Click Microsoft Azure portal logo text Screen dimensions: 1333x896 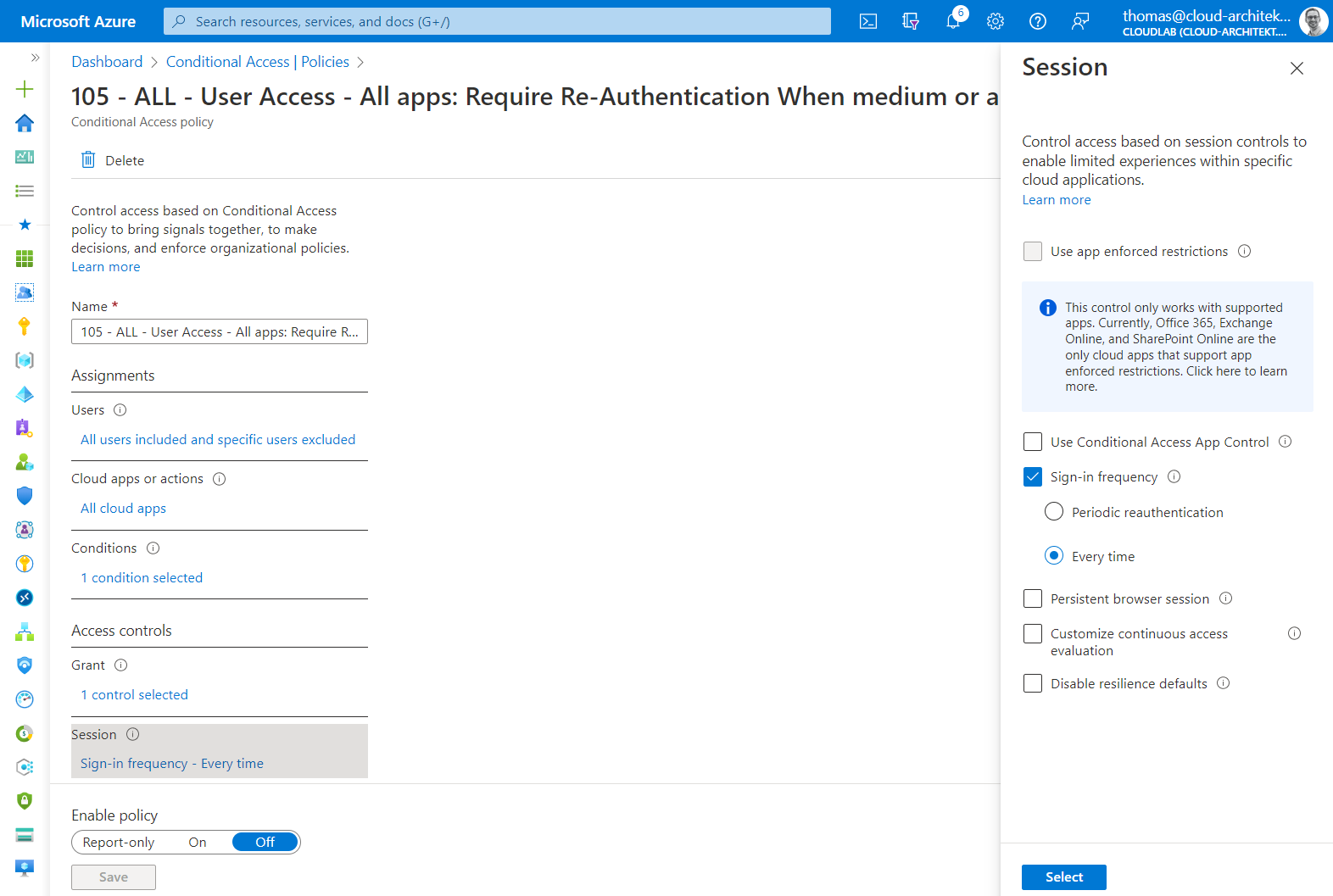[78, 21]
